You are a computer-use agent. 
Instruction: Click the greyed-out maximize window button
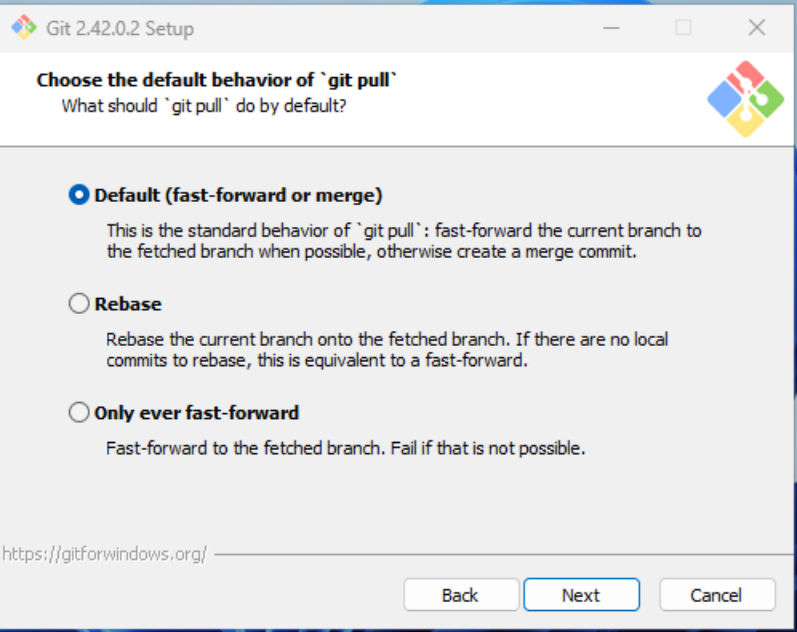(683, 27)
